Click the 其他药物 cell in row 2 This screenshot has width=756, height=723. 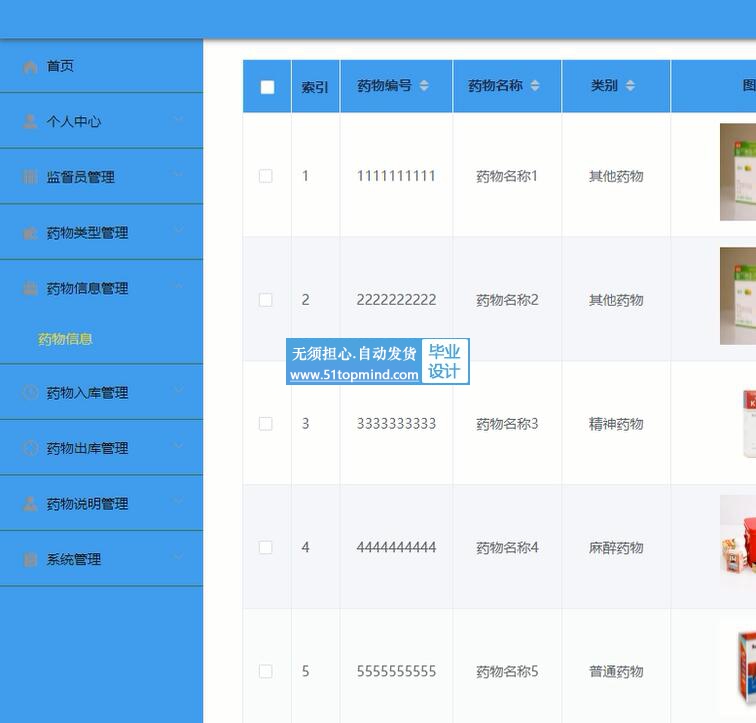coord(616,300)
